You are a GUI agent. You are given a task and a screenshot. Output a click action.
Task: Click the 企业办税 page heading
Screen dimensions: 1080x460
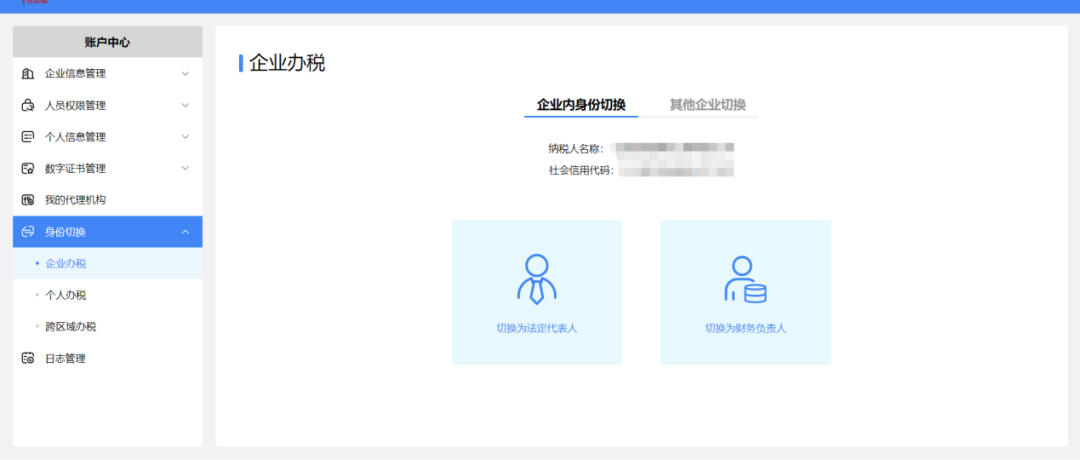287,63
